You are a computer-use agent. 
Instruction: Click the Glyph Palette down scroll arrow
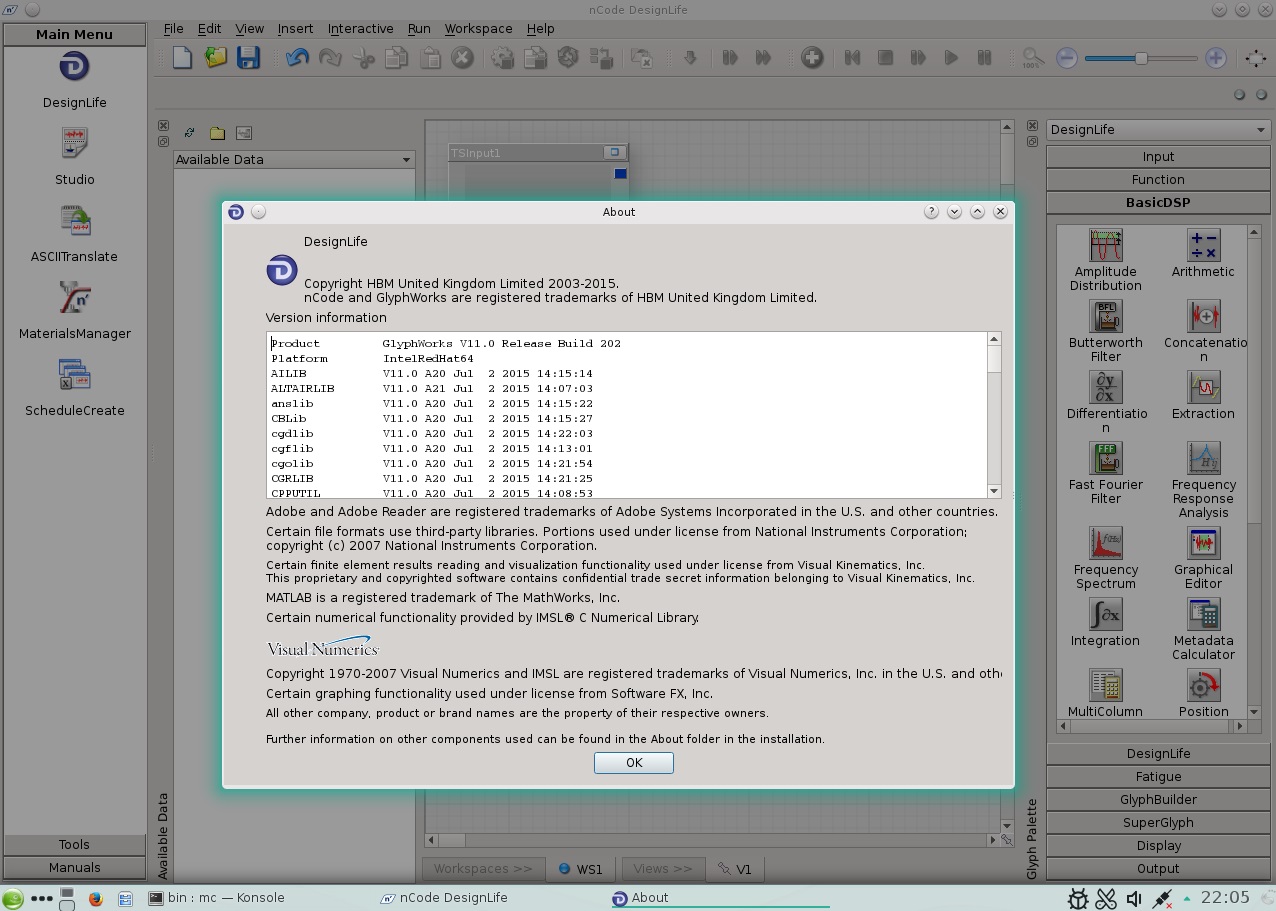tap(1254, 712)
